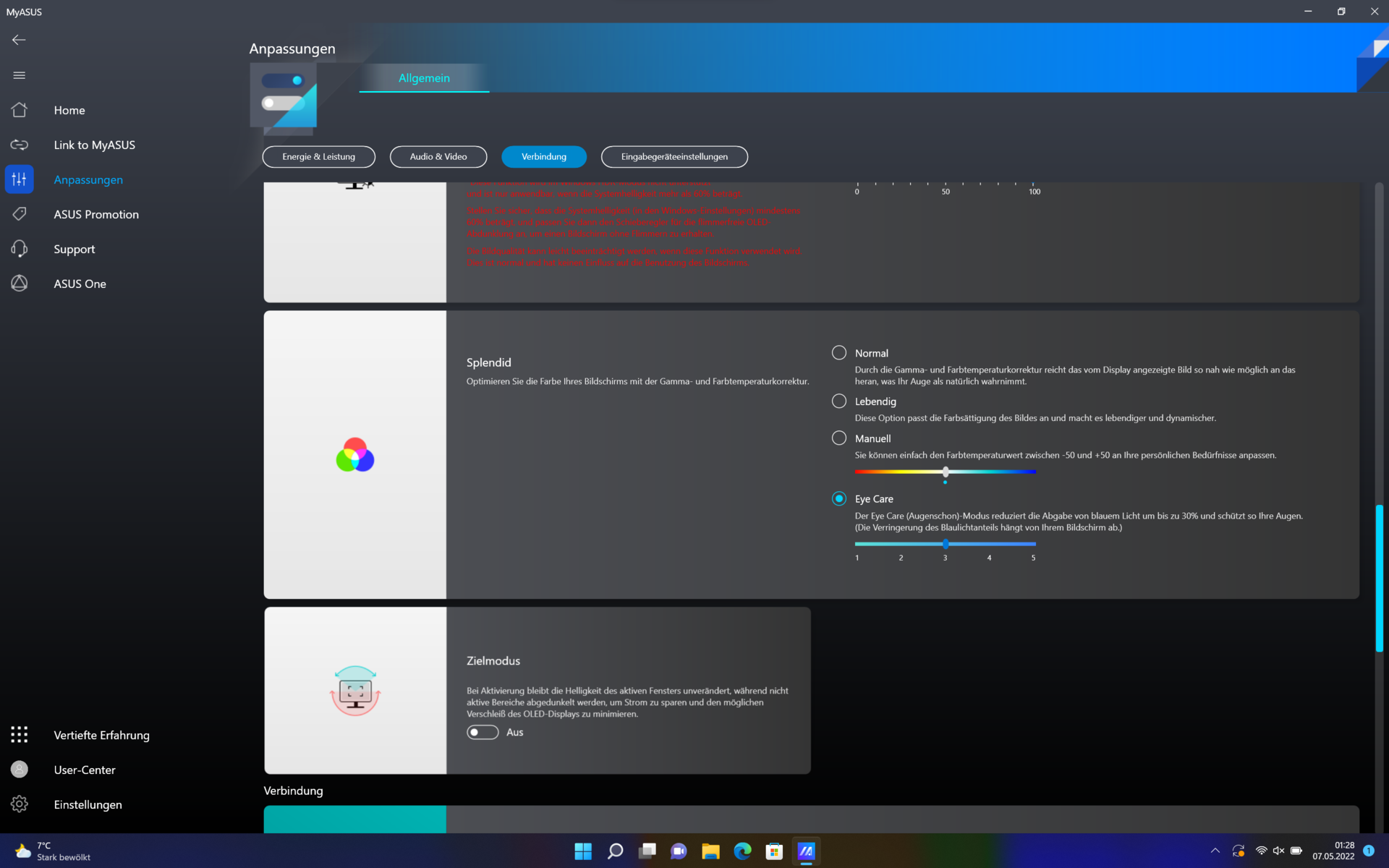Viewport: 1389px width, 868px height.
Task: Show hidden tray icons chevron
Action: coord(1215,851)
